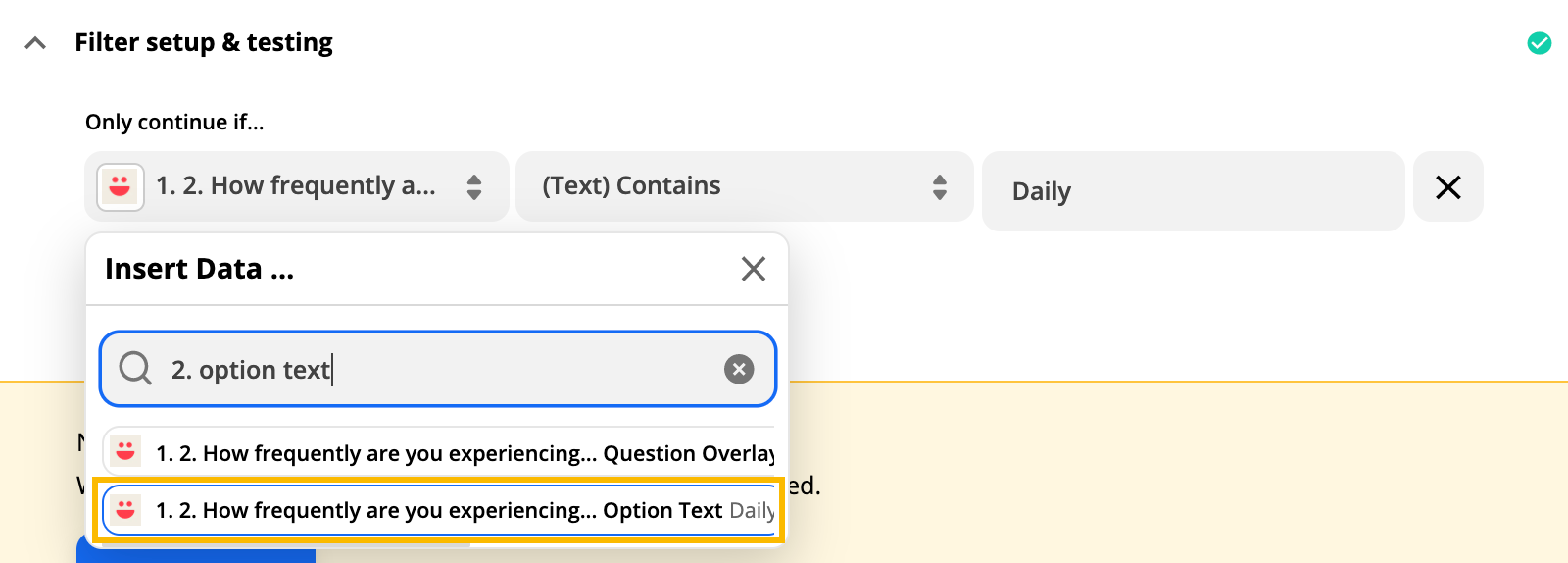Select the 'Question Overlay' result item
Viewport: 1568px width, 563px height.
point(439,453)
